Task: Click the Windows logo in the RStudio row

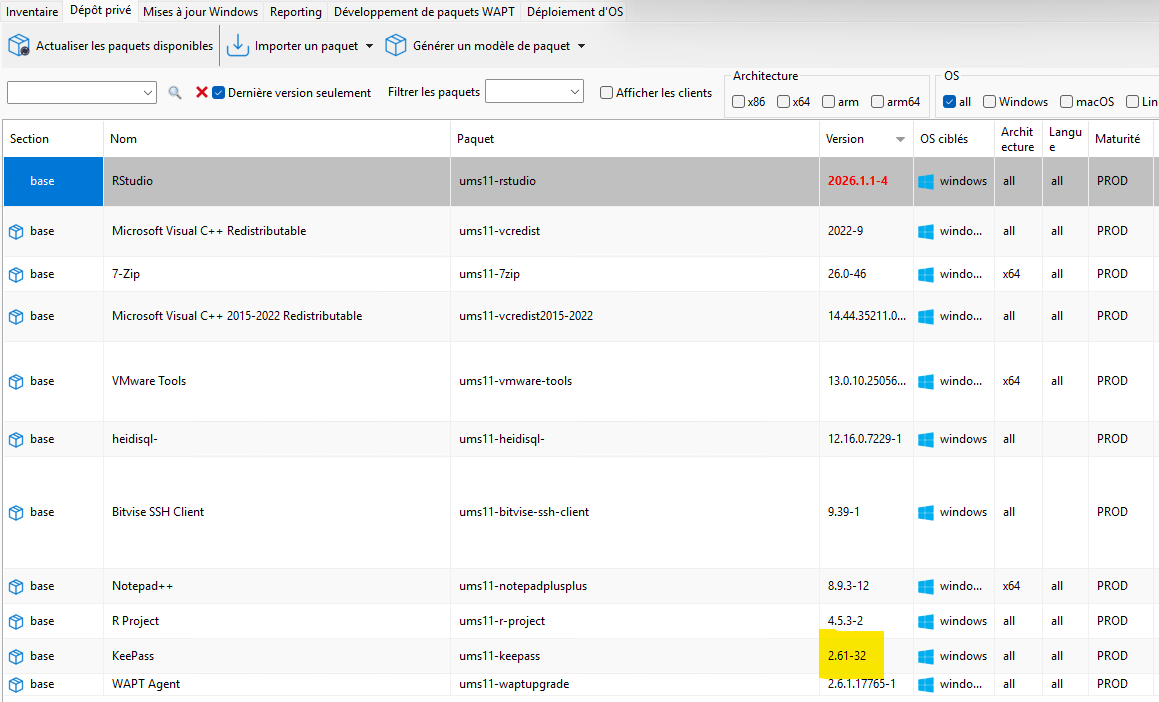Action: tap(926, 181)
